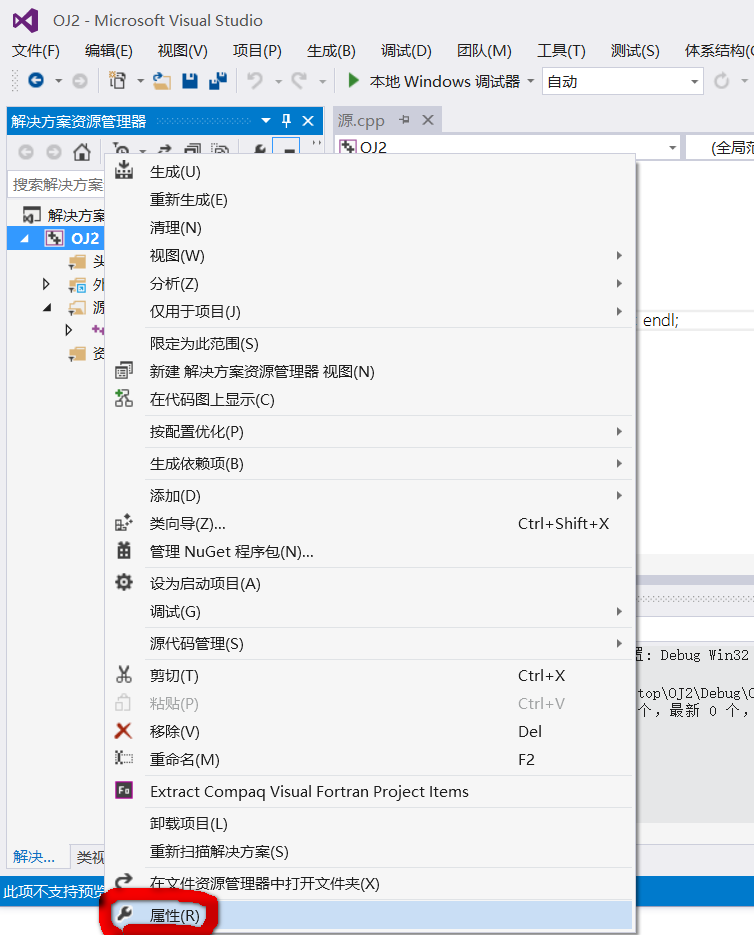Select 新建 解决方案资源管理器 视图(N)
The image size is (754, 935).
tap(369, 371)
